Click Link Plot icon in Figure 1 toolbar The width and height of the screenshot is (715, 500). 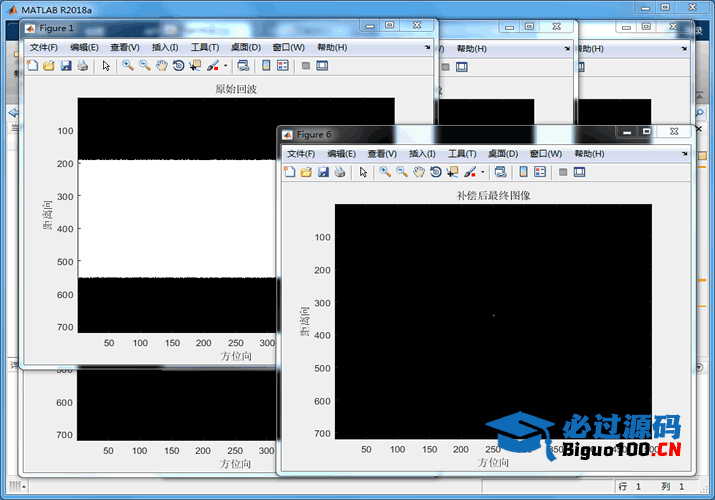(x=244, y=66)
